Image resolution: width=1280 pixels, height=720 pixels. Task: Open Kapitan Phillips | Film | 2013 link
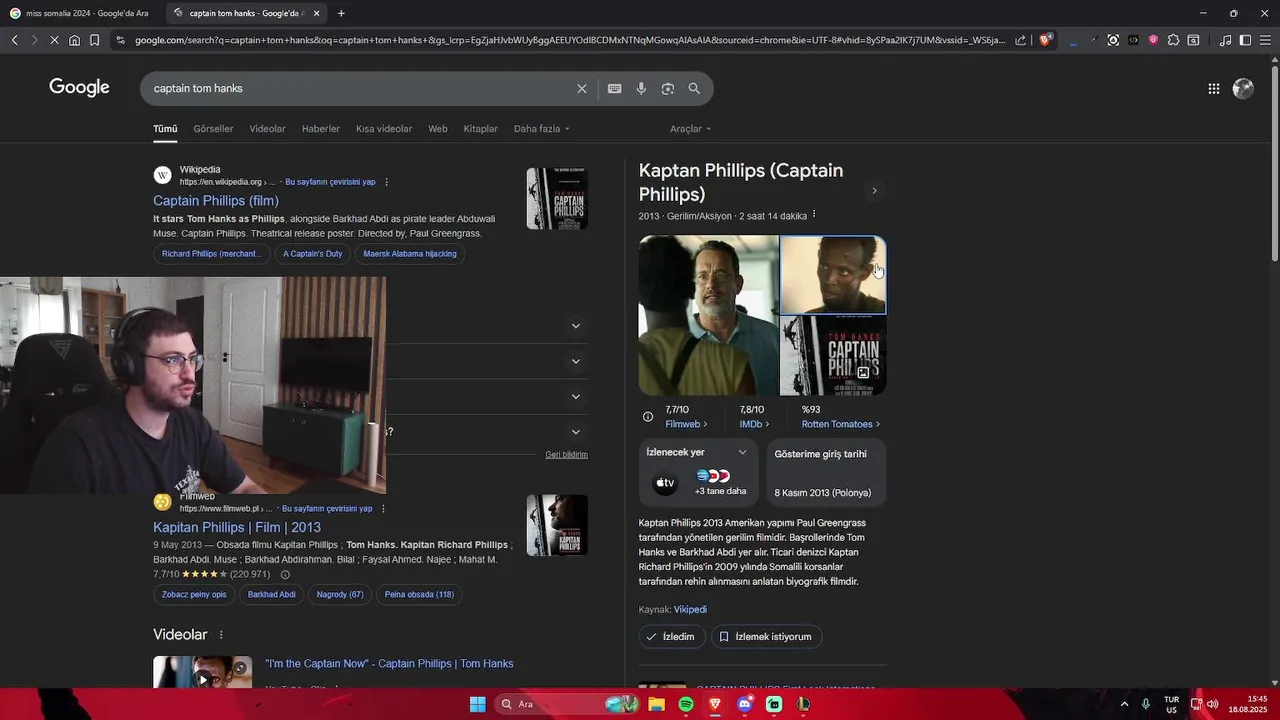tap(237, 527)
